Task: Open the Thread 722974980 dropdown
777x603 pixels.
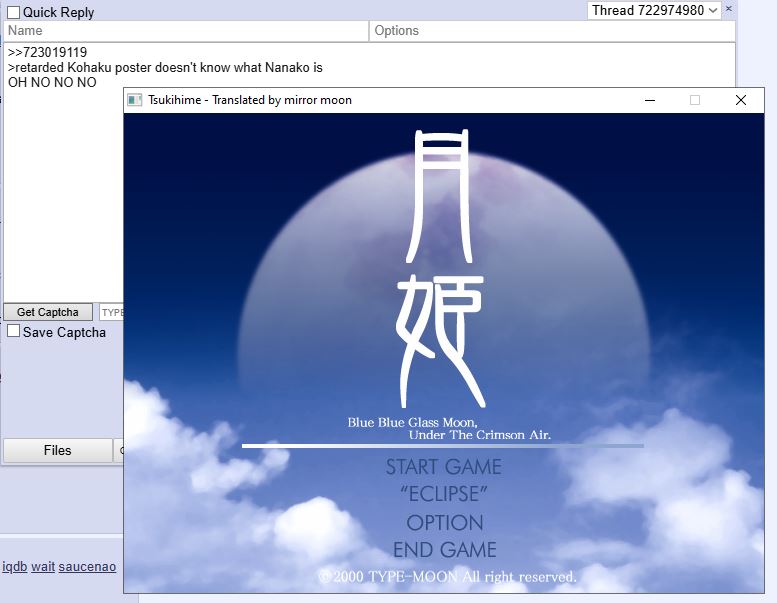Action: click(x=654, y=10)
